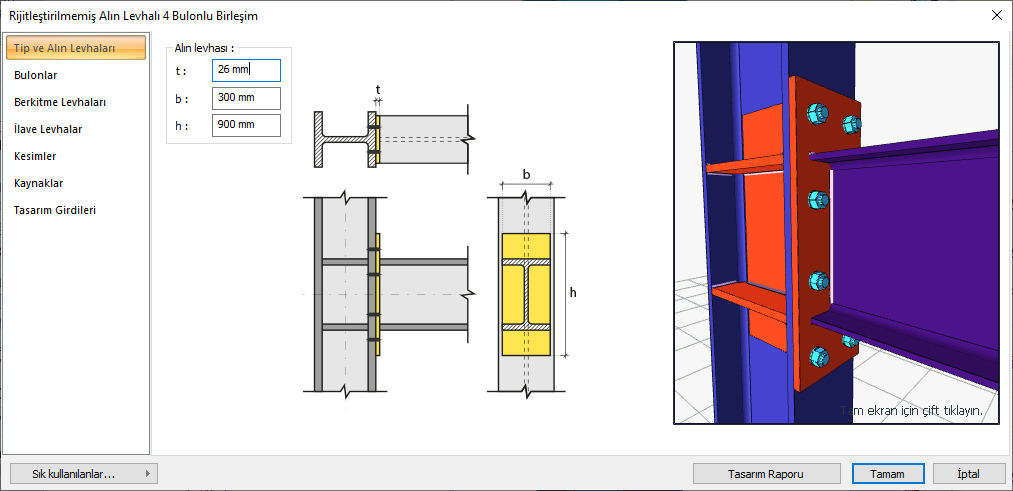
Task: Expand the Sık kullanılanlar dropdown
Action: coord(82,473)
